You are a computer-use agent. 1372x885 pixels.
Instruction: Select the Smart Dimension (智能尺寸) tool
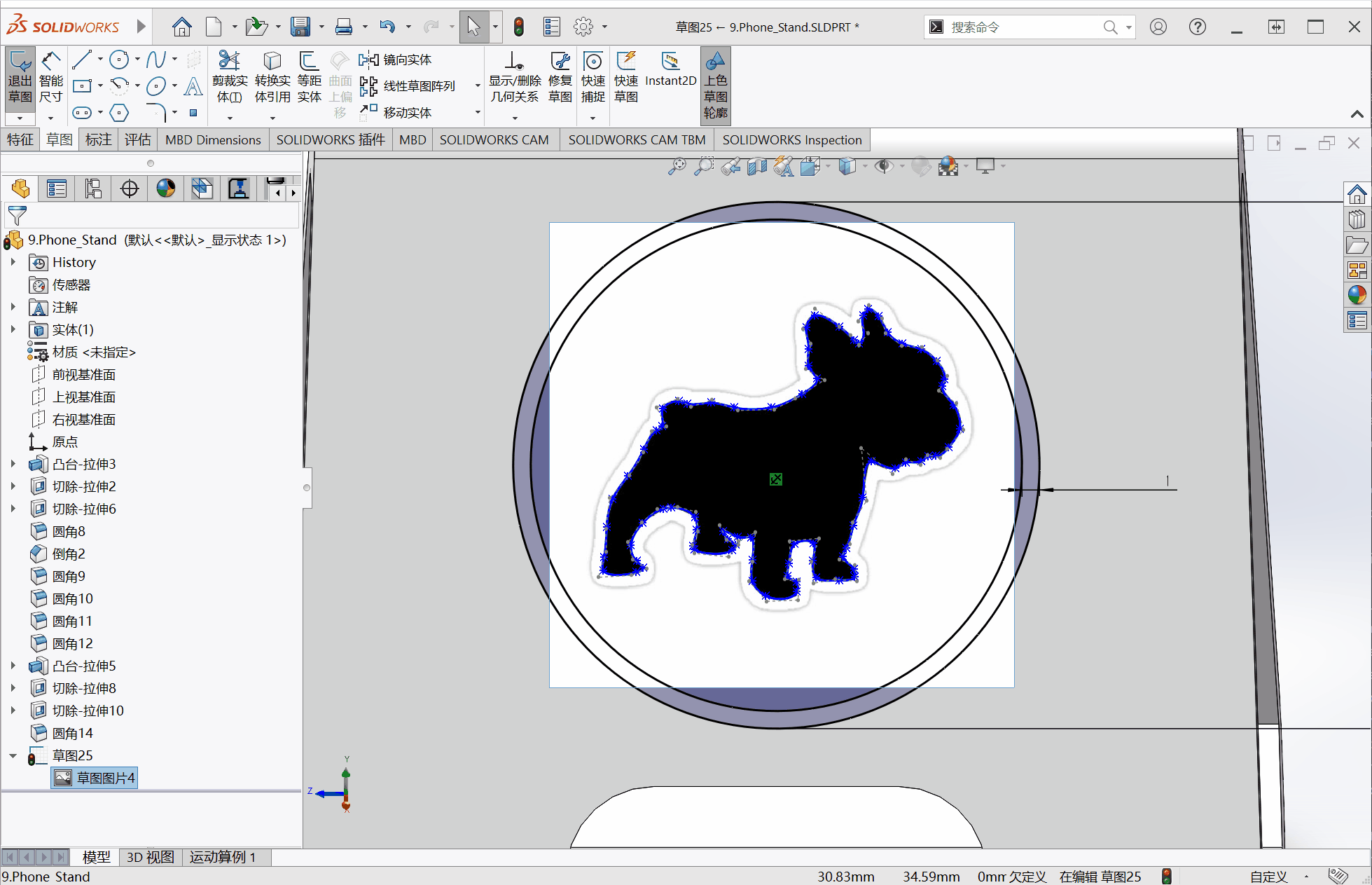[50, 78]
